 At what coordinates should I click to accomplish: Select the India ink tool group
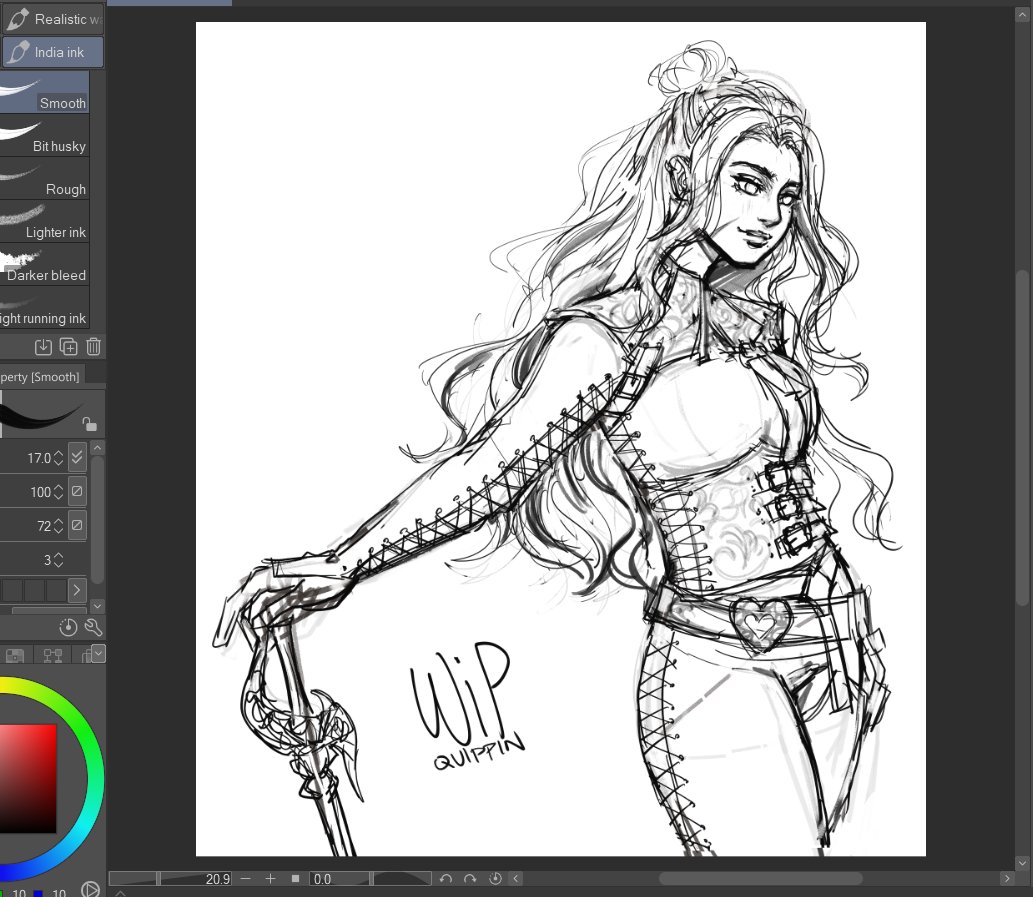[x=53, y=52]
